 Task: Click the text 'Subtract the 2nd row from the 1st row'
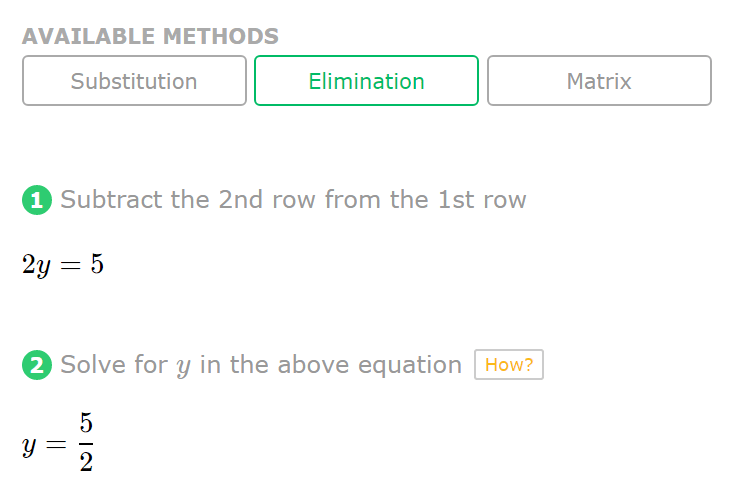click(293, 199)
